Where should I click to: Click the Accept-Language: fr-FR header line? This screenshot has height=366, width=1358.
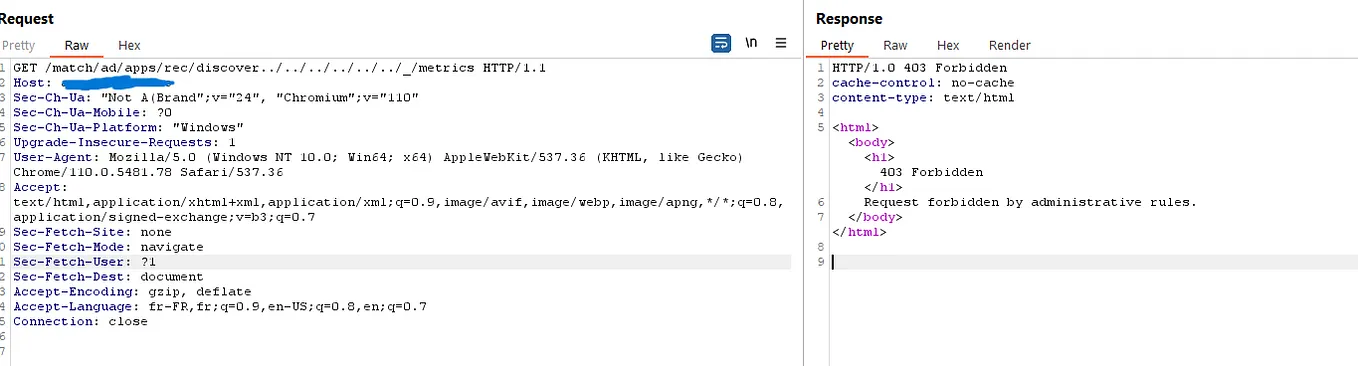tap(220, 307)
